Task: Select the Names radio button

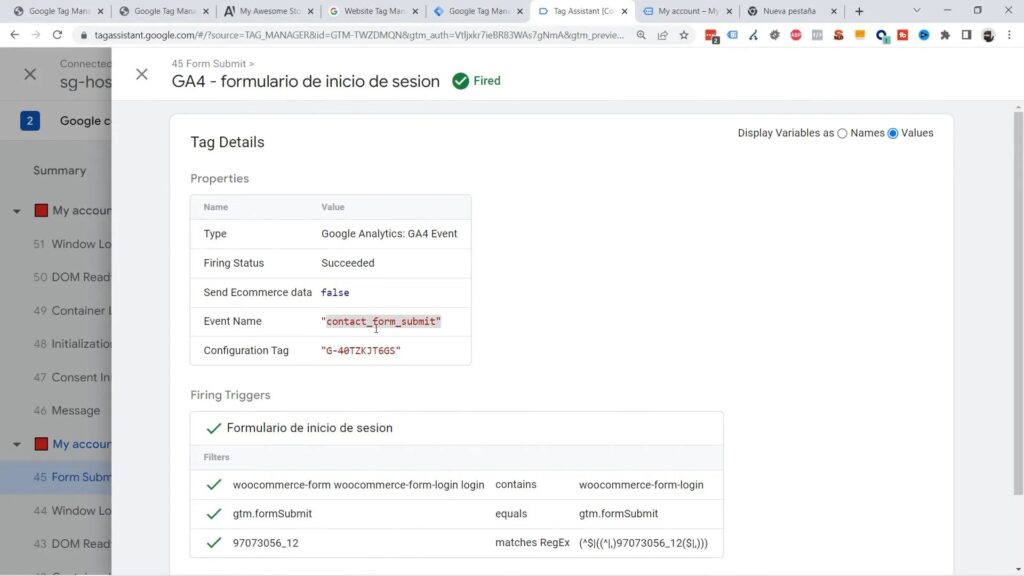Action: (x=842, y=133)
